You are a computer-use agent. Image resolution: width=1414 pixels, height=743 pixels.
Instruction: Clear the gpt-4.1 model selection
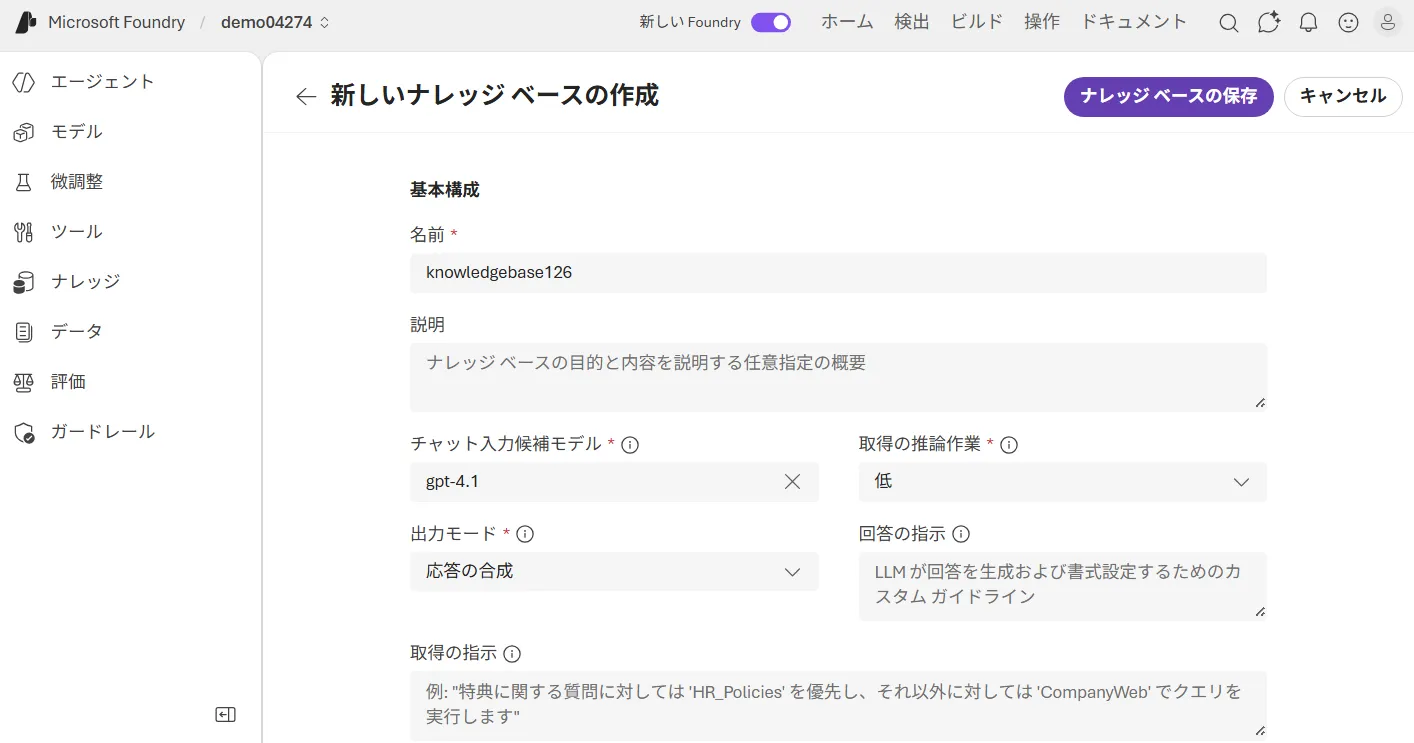[792, 482]
